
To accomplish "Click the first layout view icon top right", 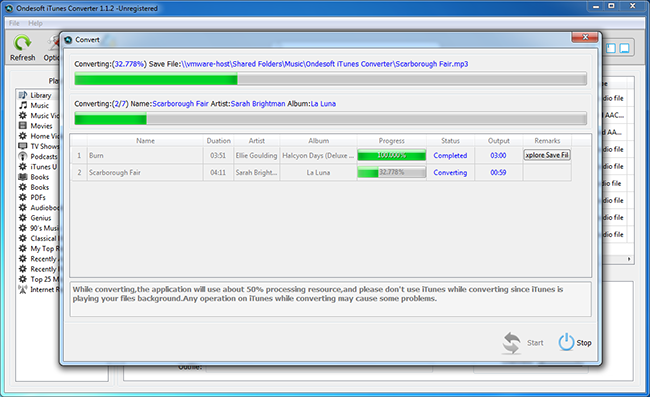I will (x=611, y=48).
